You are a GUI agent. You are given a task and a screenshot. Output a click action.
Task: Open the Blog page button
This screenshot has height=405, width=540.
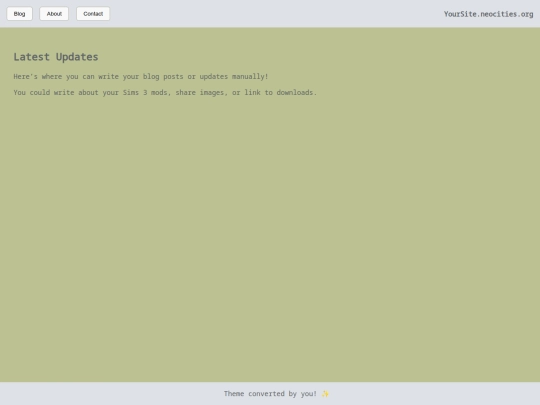19,14
